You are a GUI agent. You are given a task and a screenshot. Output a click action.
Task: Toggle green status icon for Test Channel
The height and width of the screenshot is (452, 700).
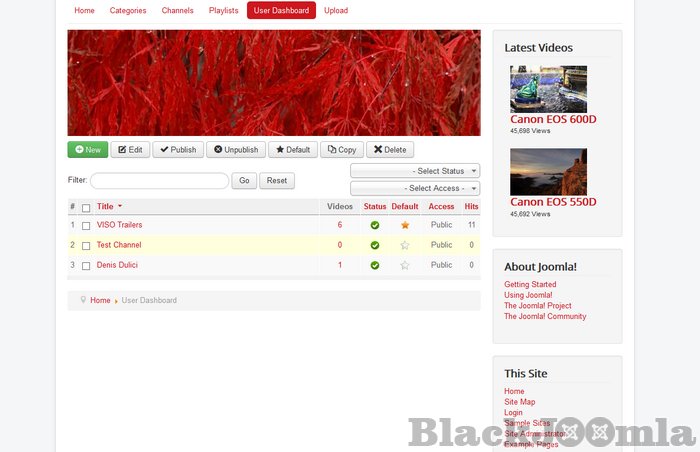click(x=375, y=245)
